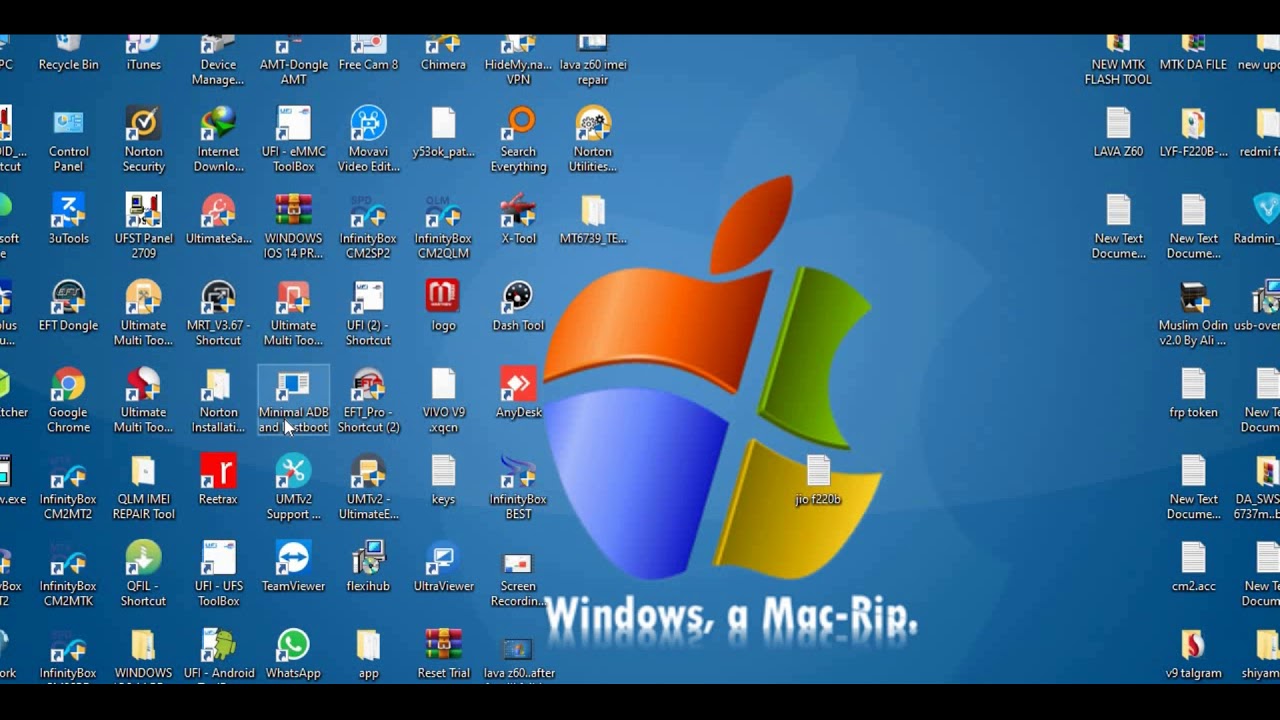Launch InfinityBox CM2SP2
This screenshot has width=1280, height=720.
[x=368, y=227]
